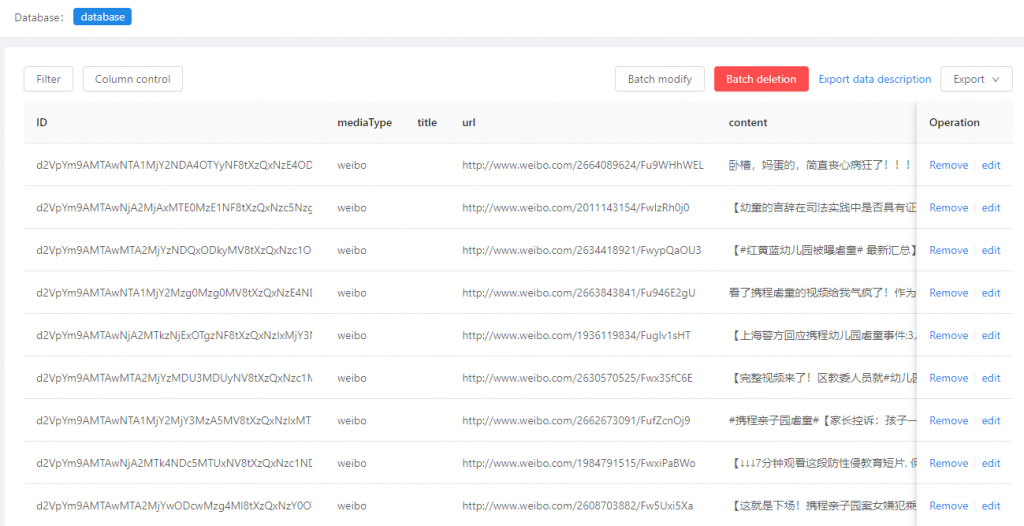The height and width of the screenshot is (526, 1024).
Task: Select the blue database tag
Action: [x=102, y=17]
